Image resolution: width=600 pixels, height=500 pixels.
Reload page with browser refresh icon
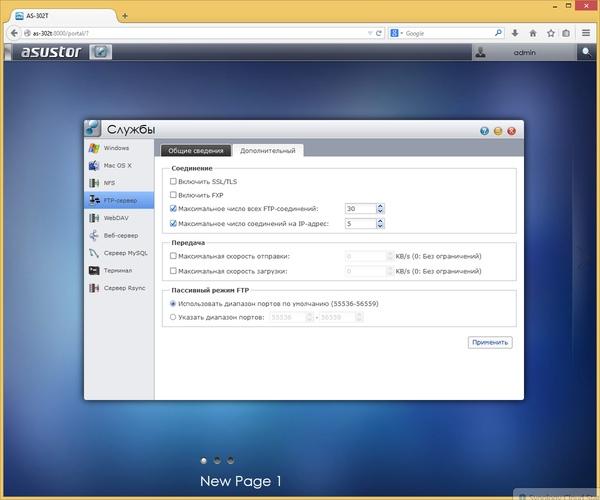click(378, 33)
